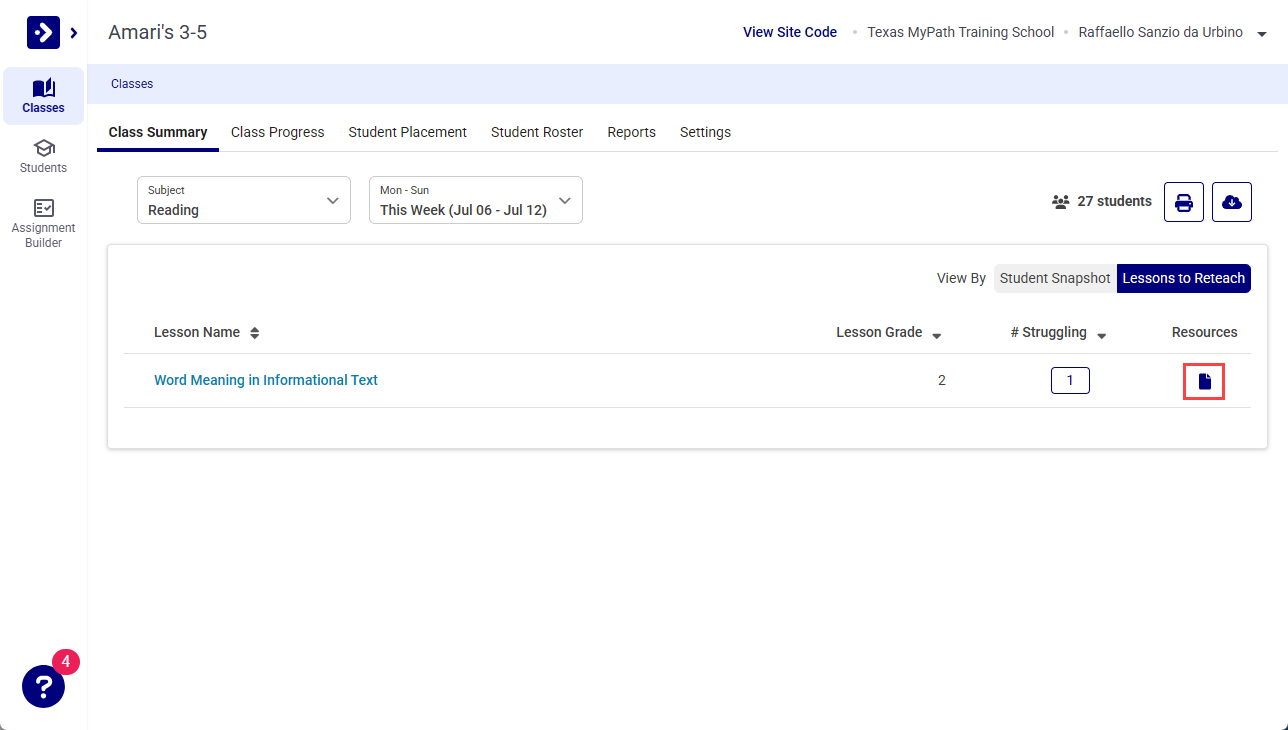Sort by Lesson Name arrows
Viewport: 1288px width, 730px height.
pos(255,333)
